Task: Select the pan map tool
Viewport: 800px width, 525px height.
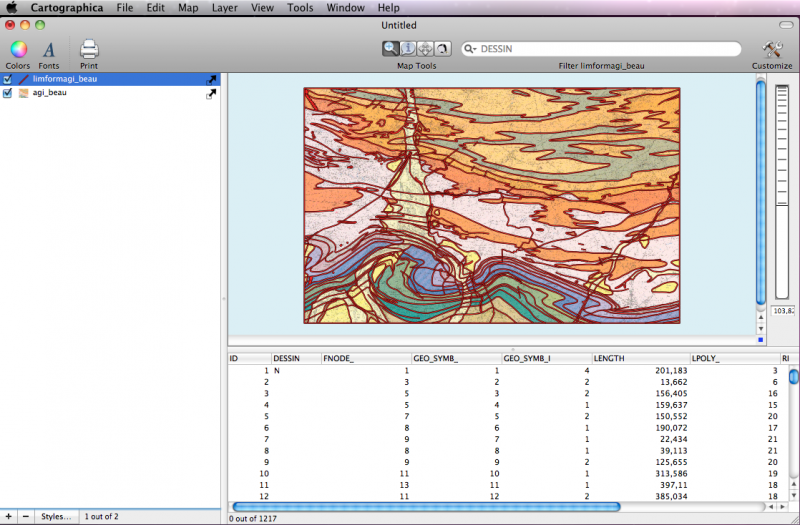Action: click(x=424, y=48)
